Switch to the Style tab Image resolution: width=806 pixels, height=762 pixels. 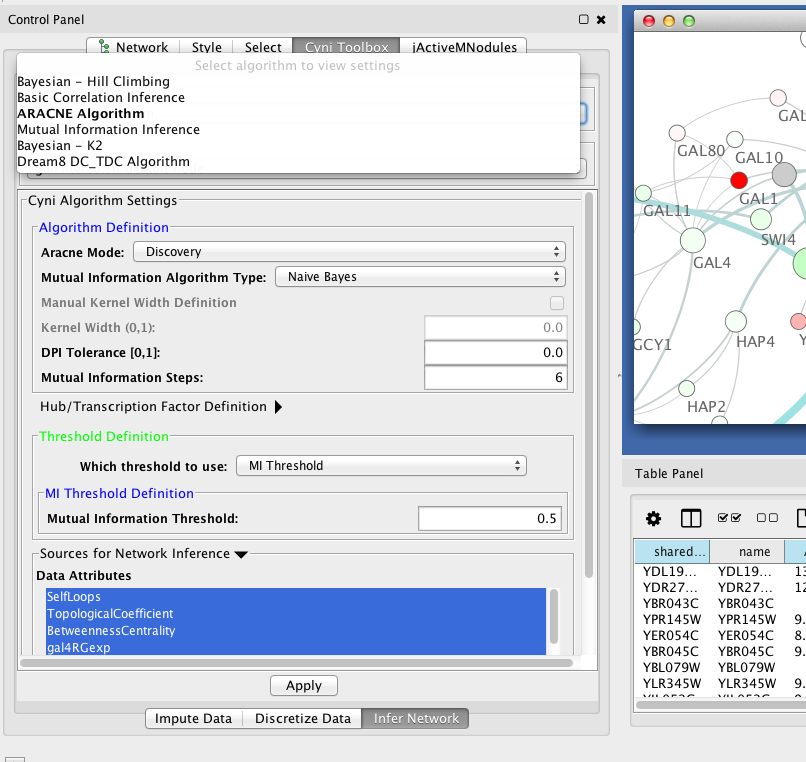tap(207, 47)
